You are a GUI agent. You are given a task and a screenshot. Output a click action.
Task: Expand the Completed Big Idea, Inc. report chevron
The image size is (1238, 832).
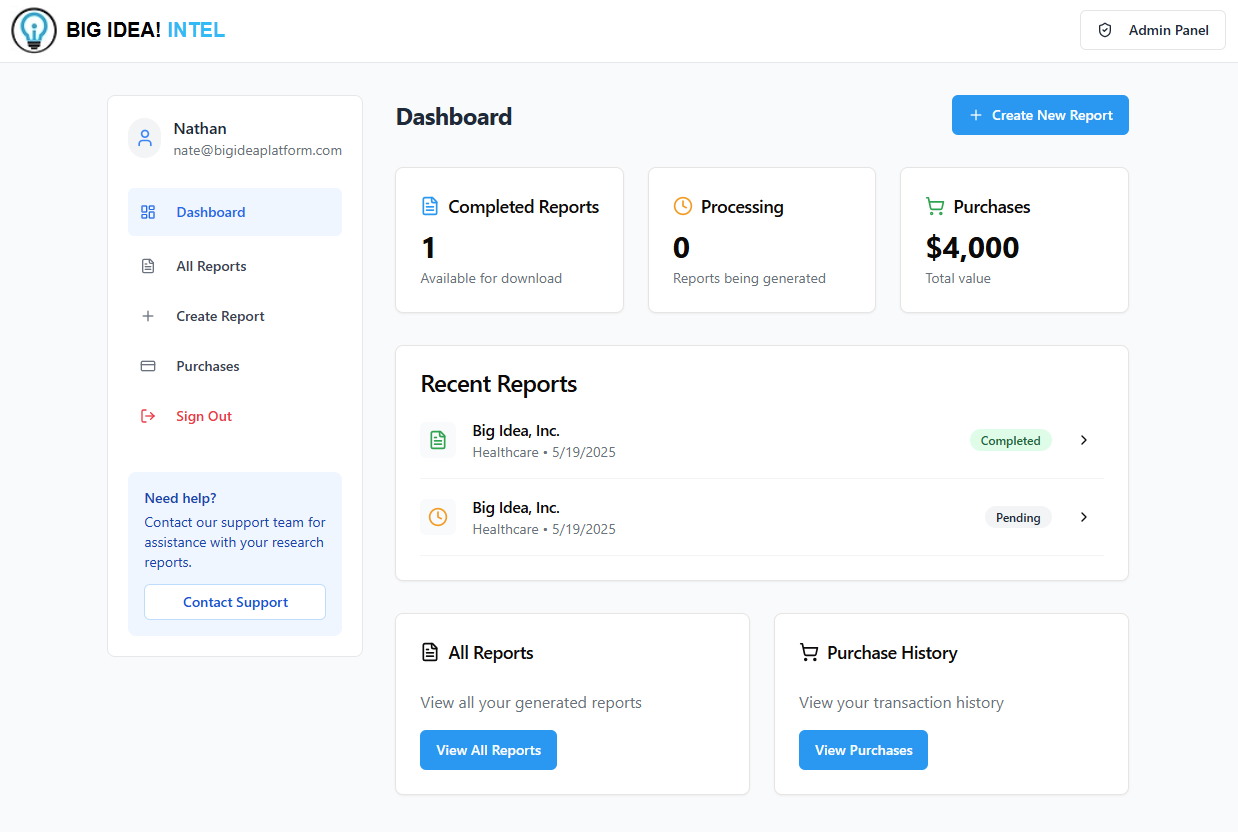[1084, 440]
